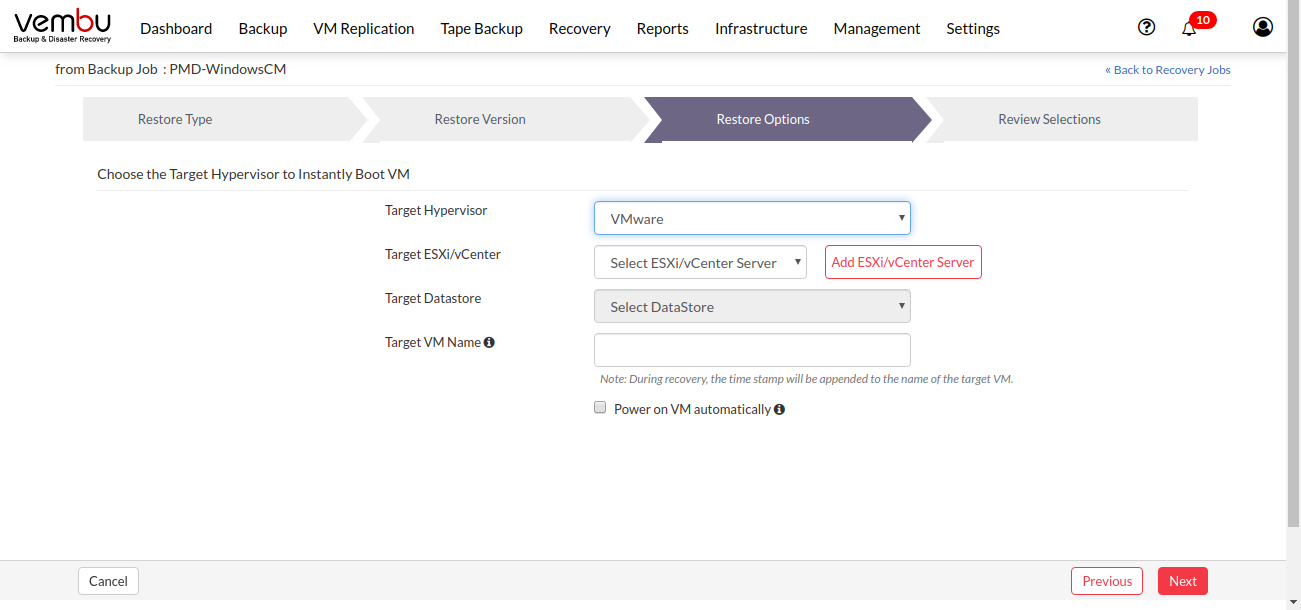Open the Settings menu
Image resolution: width=1301 pixels, height=610 pixels.
click(973, 28)
